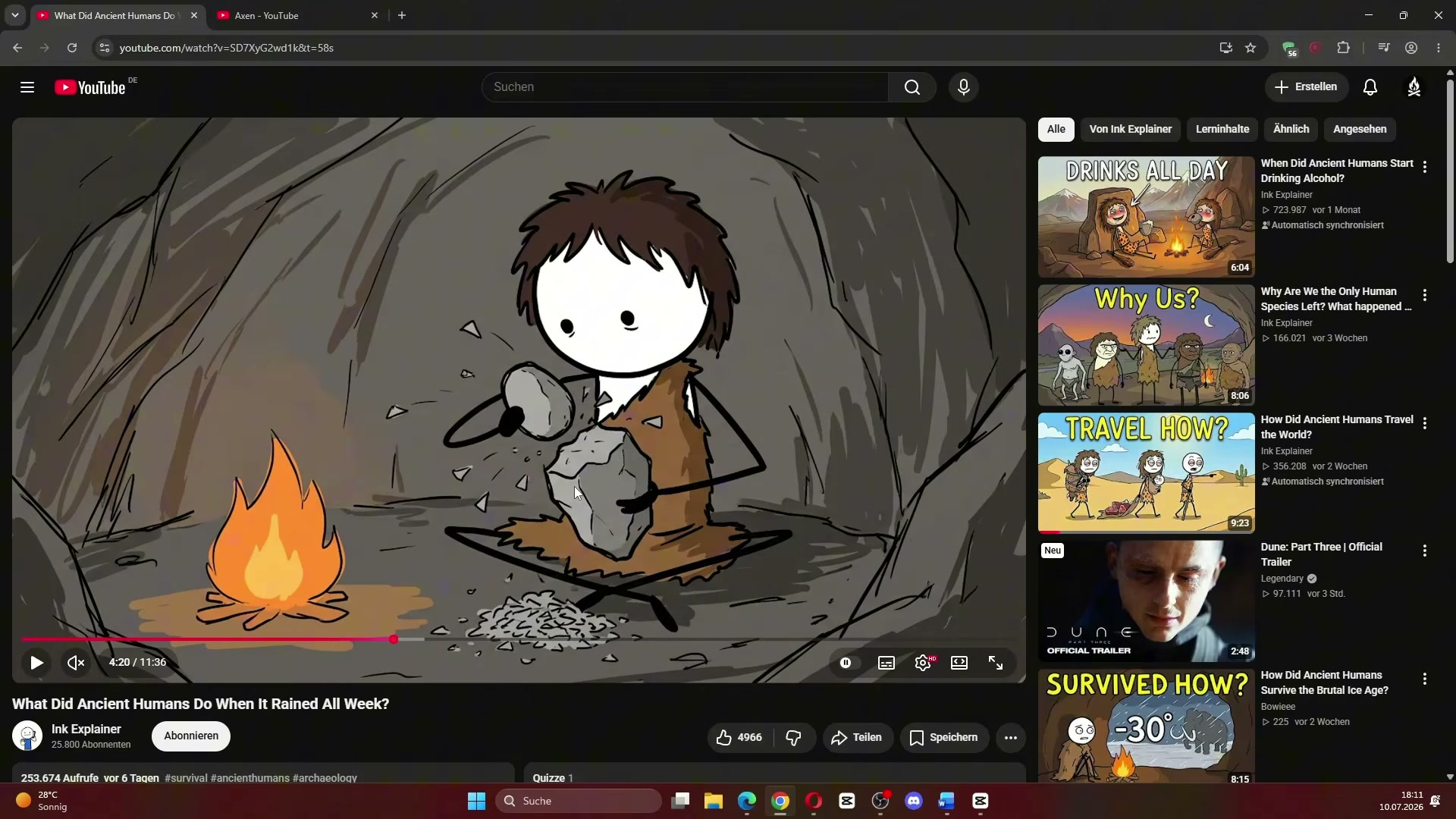1456x819 pixels.
Task: Dislike the video
Action: [794, 737]
